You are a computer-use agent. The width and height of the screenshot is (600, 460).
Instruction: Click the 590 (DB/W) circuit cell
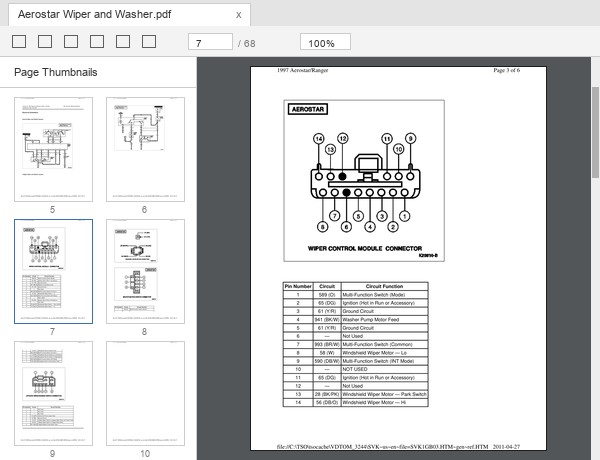point(327,361)
